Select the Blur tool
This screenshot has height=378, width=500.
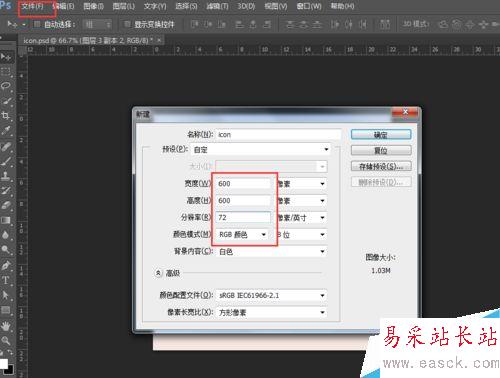click(6, 235)
